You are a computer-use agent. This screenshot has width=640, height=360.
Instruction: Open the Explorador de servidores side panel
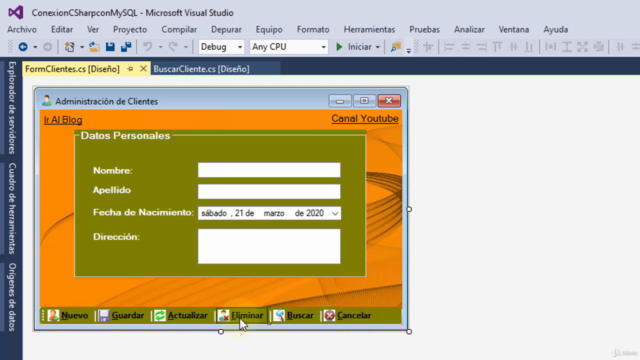coord(12,108)
